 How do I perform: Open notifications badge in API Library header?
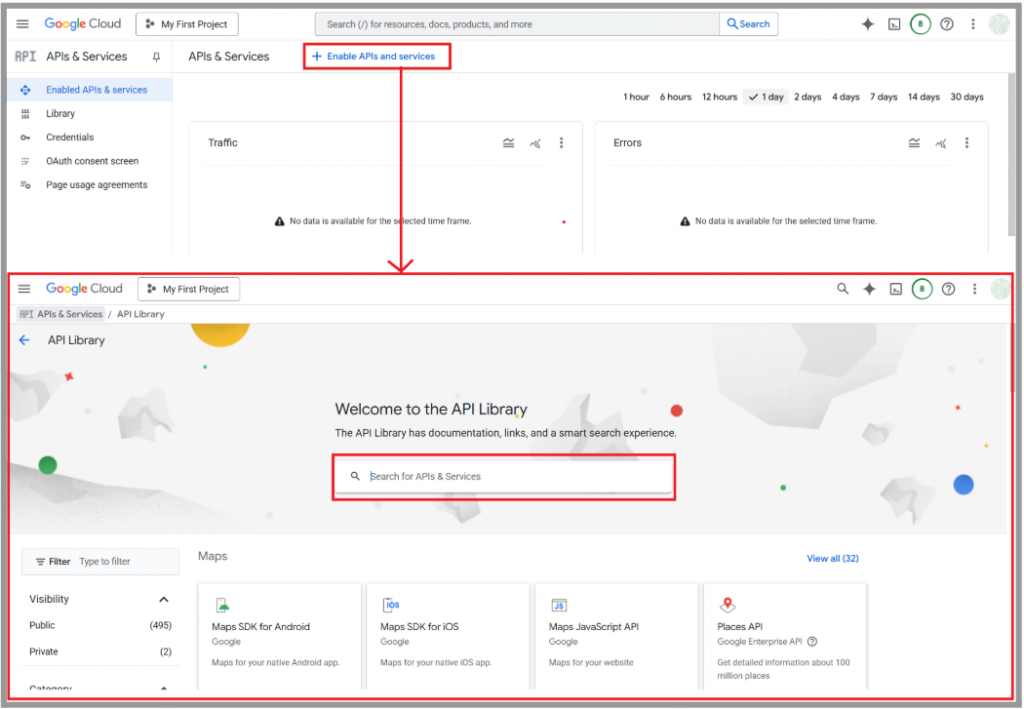[922, 289]
